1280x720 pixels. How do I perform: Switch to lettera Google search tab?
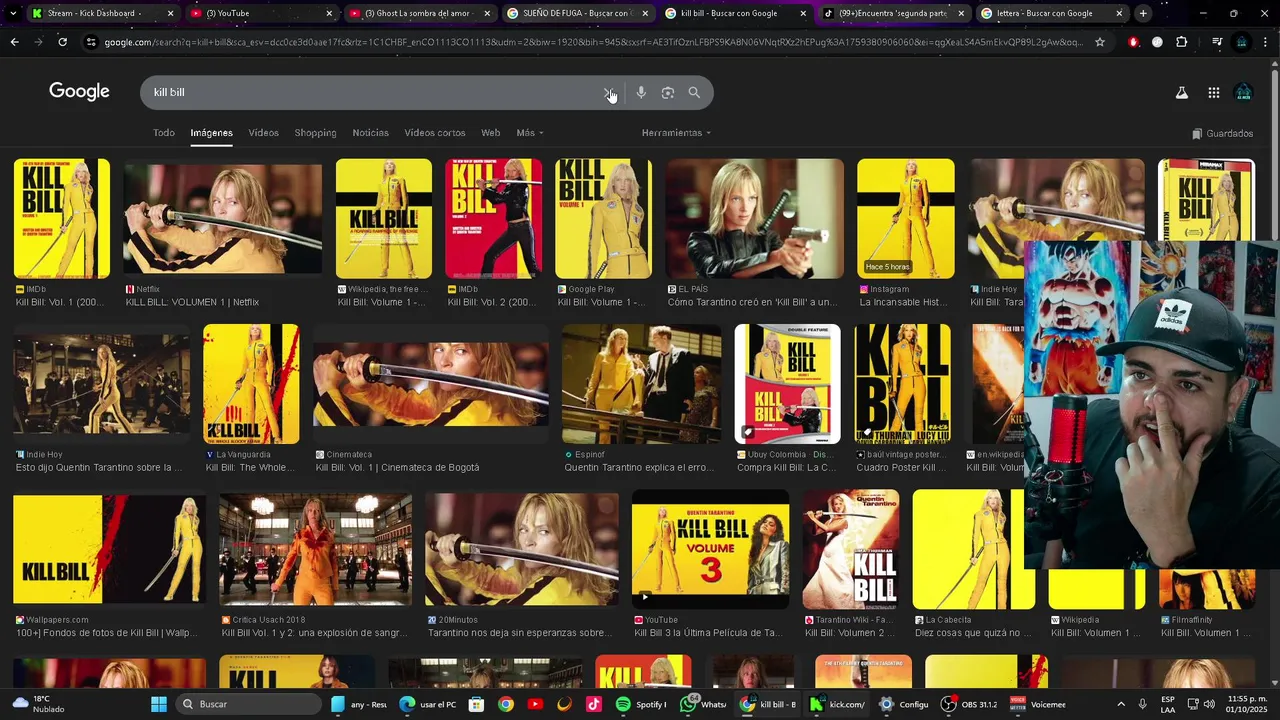tap(1050, 13)
